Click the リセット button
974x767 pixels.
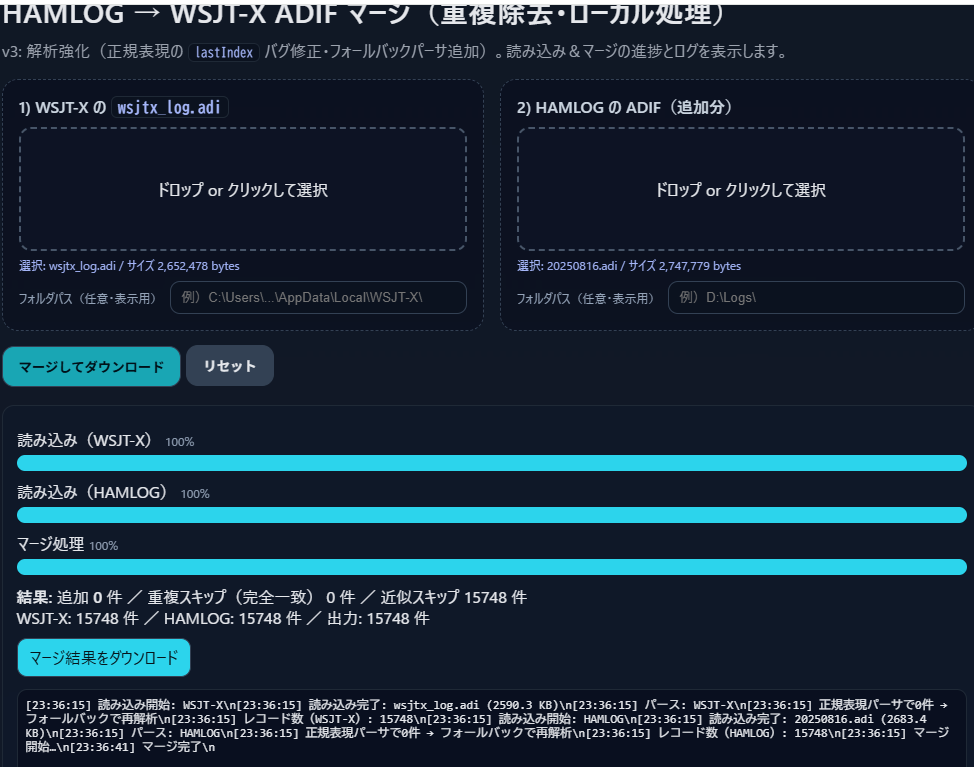230,366
